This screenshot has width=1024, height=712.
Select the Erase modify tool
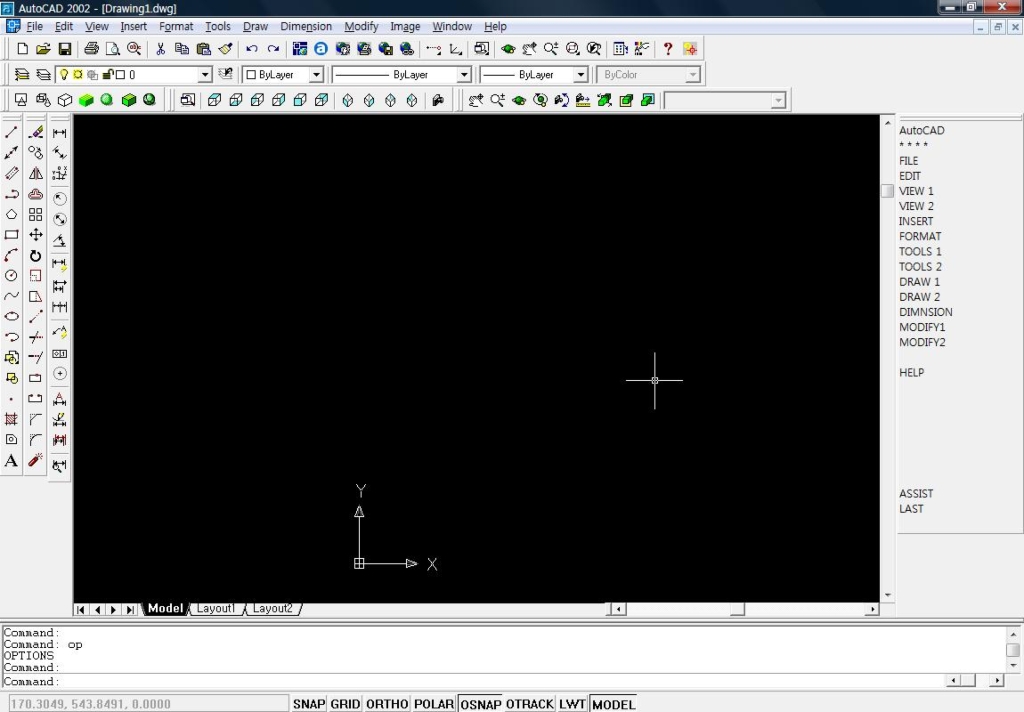pos(36,133)
